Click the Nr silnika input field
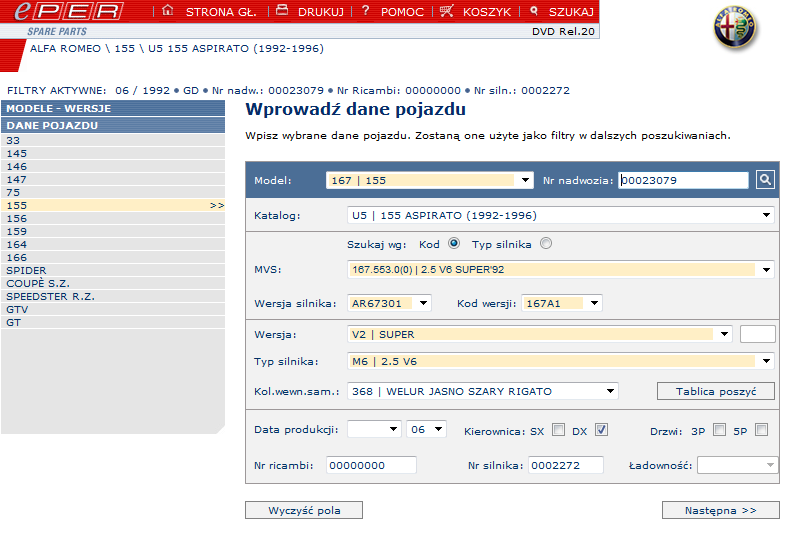Viewport: 790px width, 536px height. 566,465
